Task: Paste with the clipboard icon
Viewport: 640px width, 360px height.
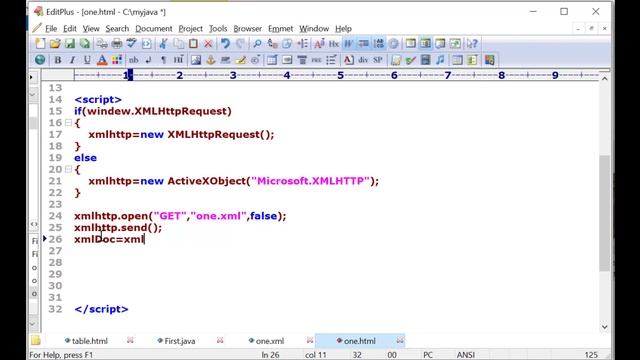Action: coord(193,43)
